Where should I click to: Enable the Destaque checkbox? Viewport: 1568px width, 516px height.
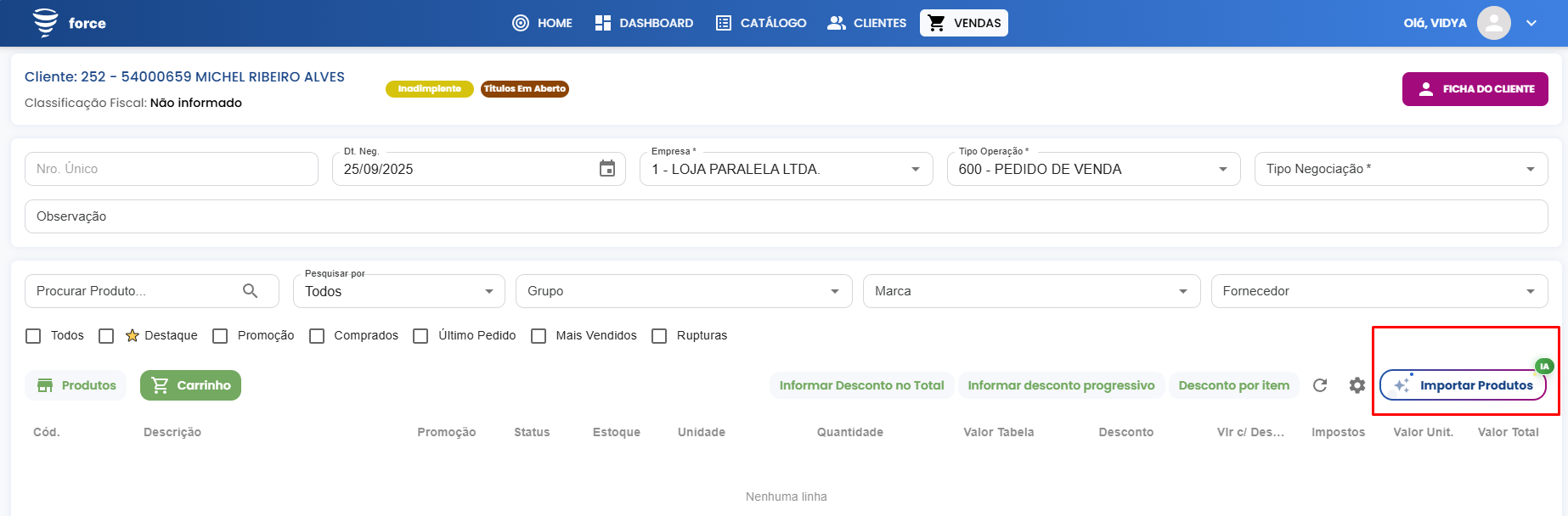click(106, 336)
